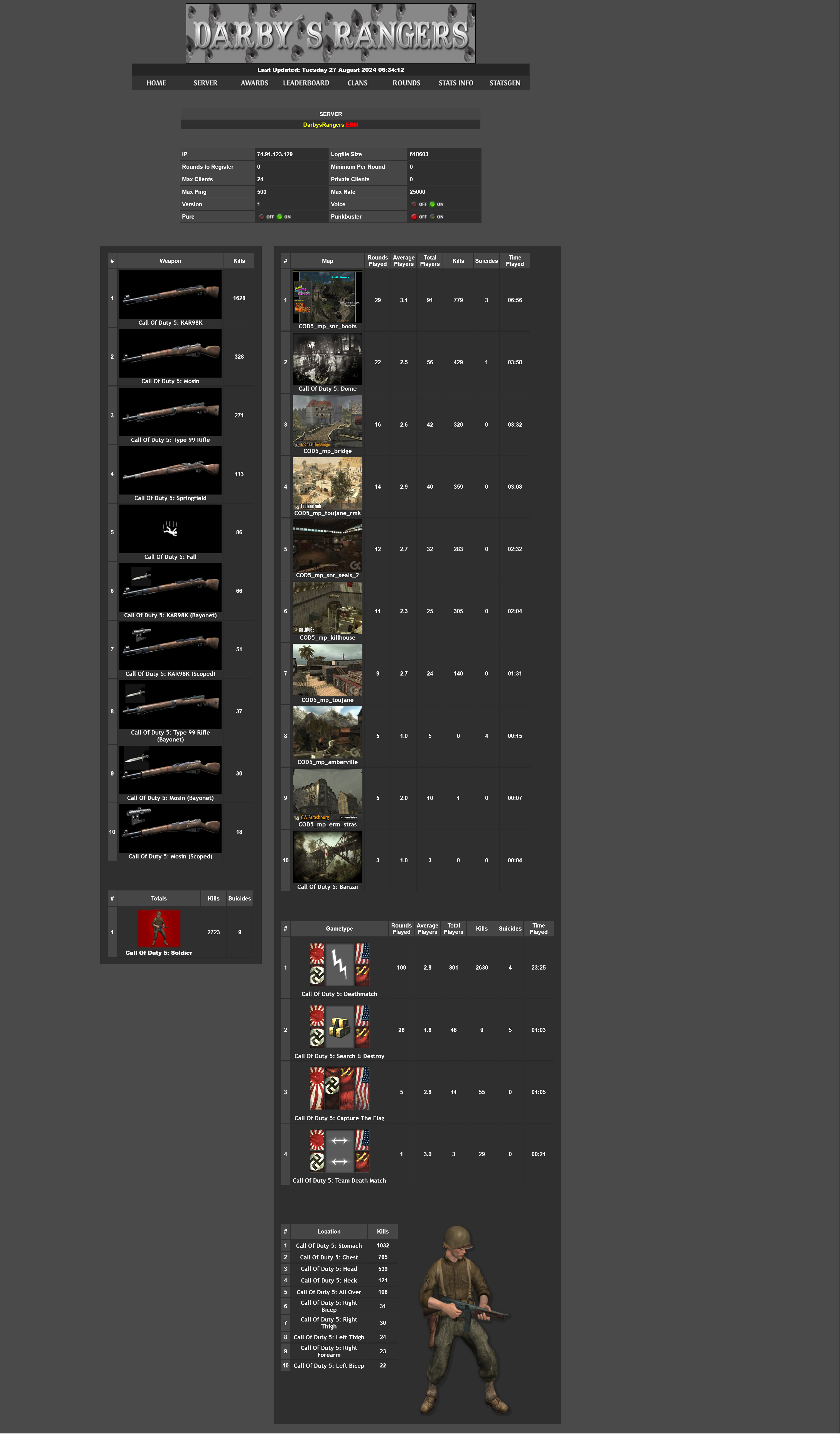The width and height of the screenshot is (840, 1434).
Task: Open the COD5_mp_bridge map thumbnail
Action: click(x=328, y=421)
